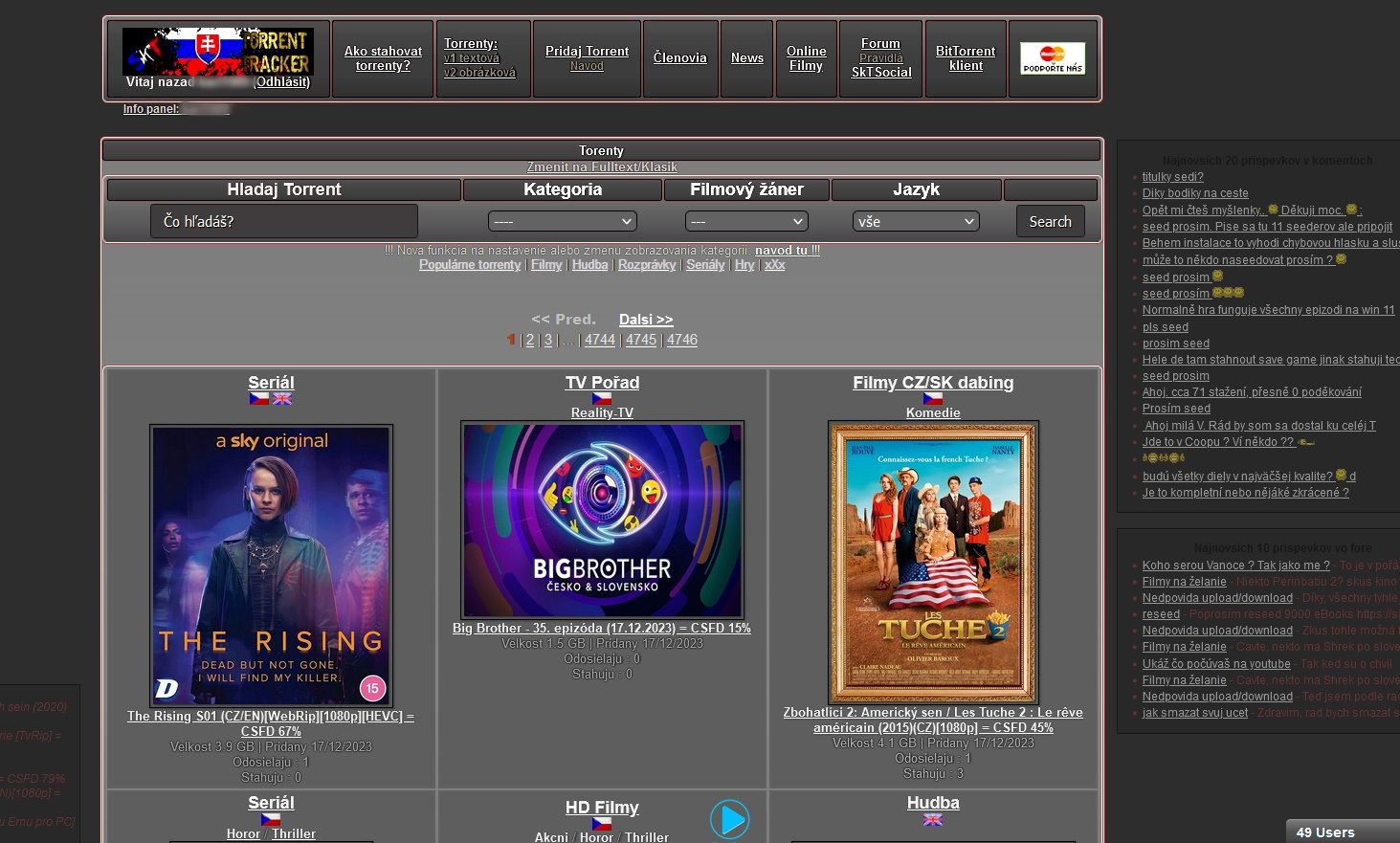Select 'v1 textová' torrent view
The image size is (1400, 843).
coord(472,58)
